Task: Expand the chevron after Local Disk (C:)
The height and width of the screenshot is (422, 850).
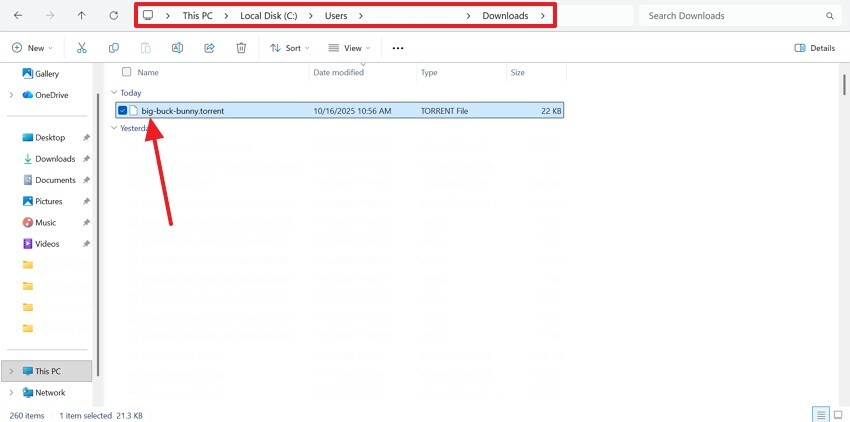Action: tap(311, 16)
